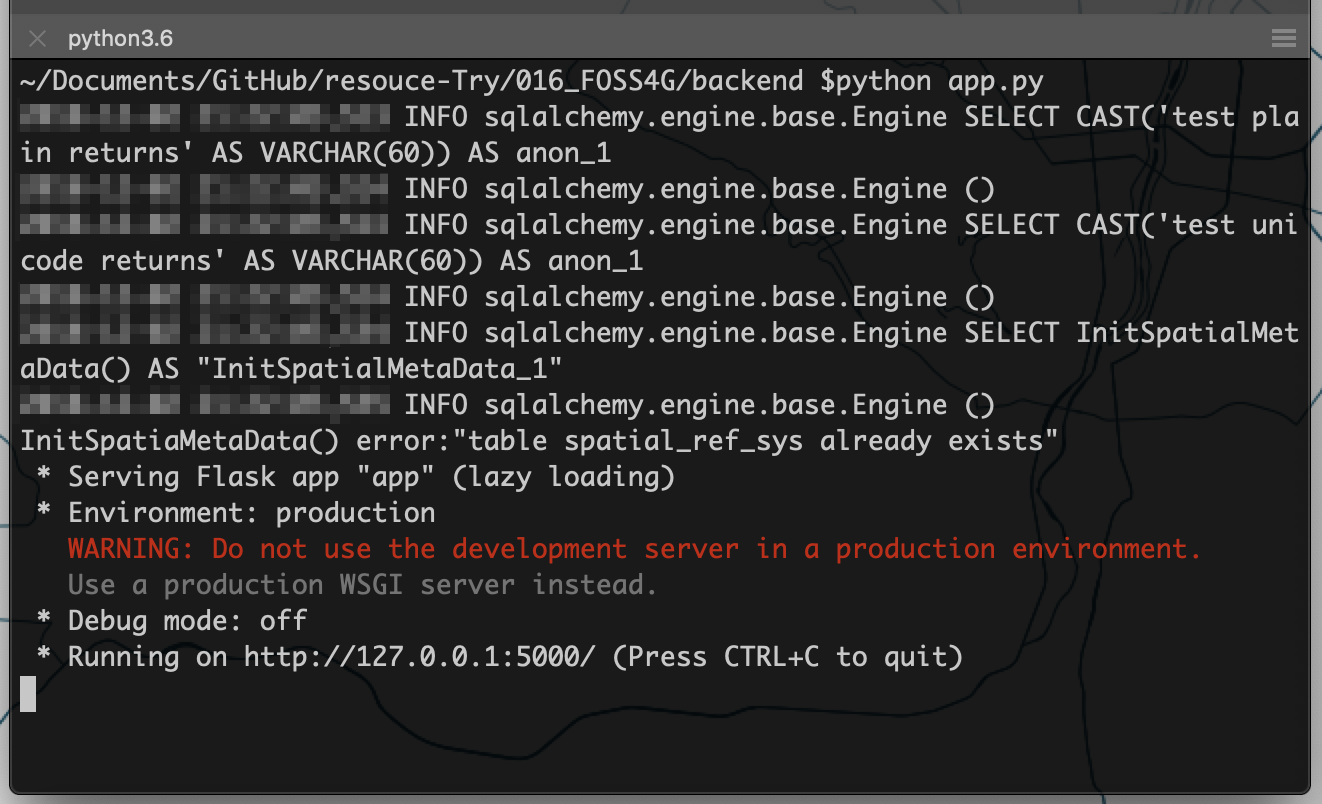Click 'Use a production WSGI server instead.' text

(363, 585)
